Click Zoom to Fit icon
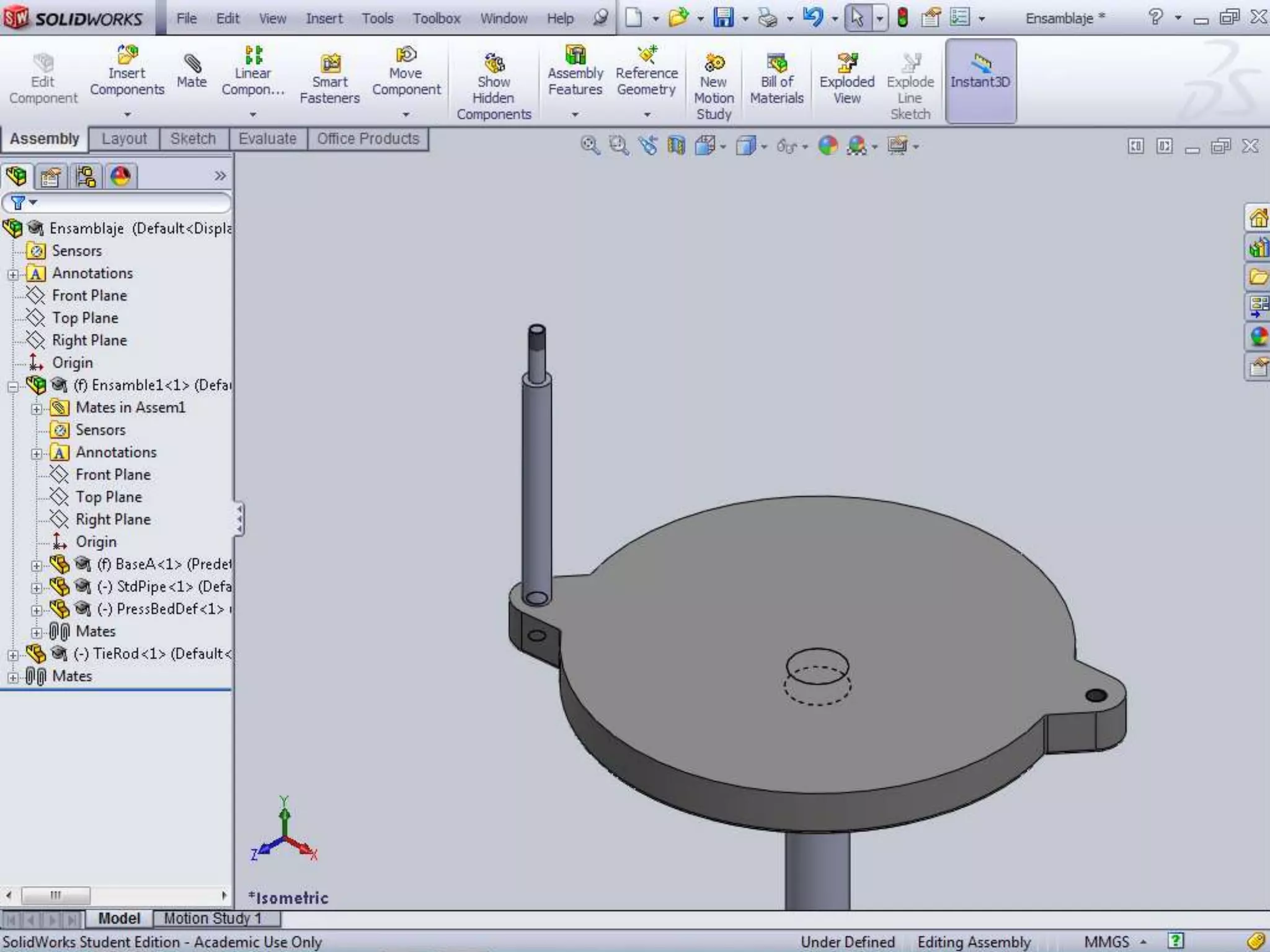This screenshot has width=1270, height=952. click(x=589, y=146)
